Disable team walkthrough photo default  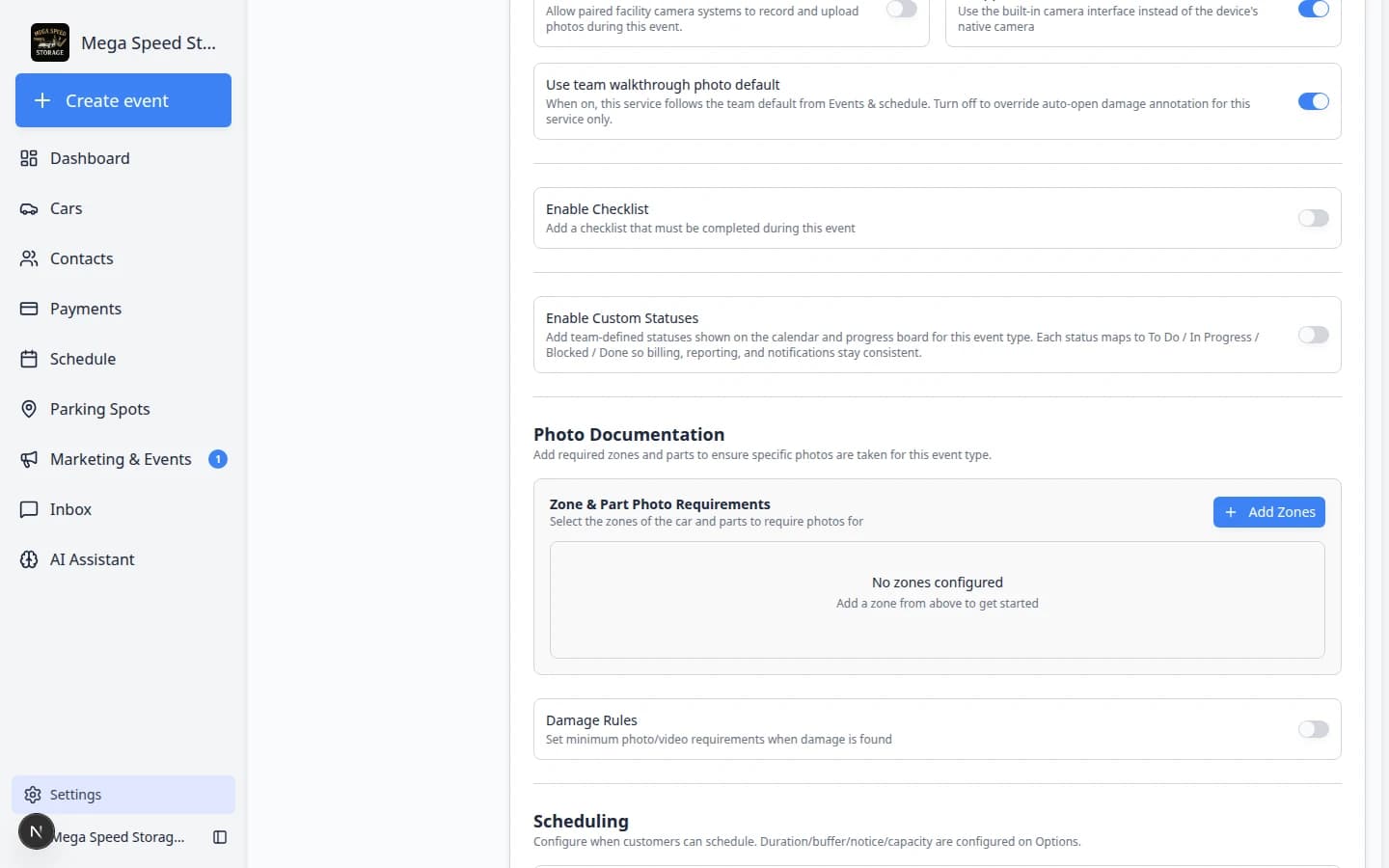[1313, 101]
